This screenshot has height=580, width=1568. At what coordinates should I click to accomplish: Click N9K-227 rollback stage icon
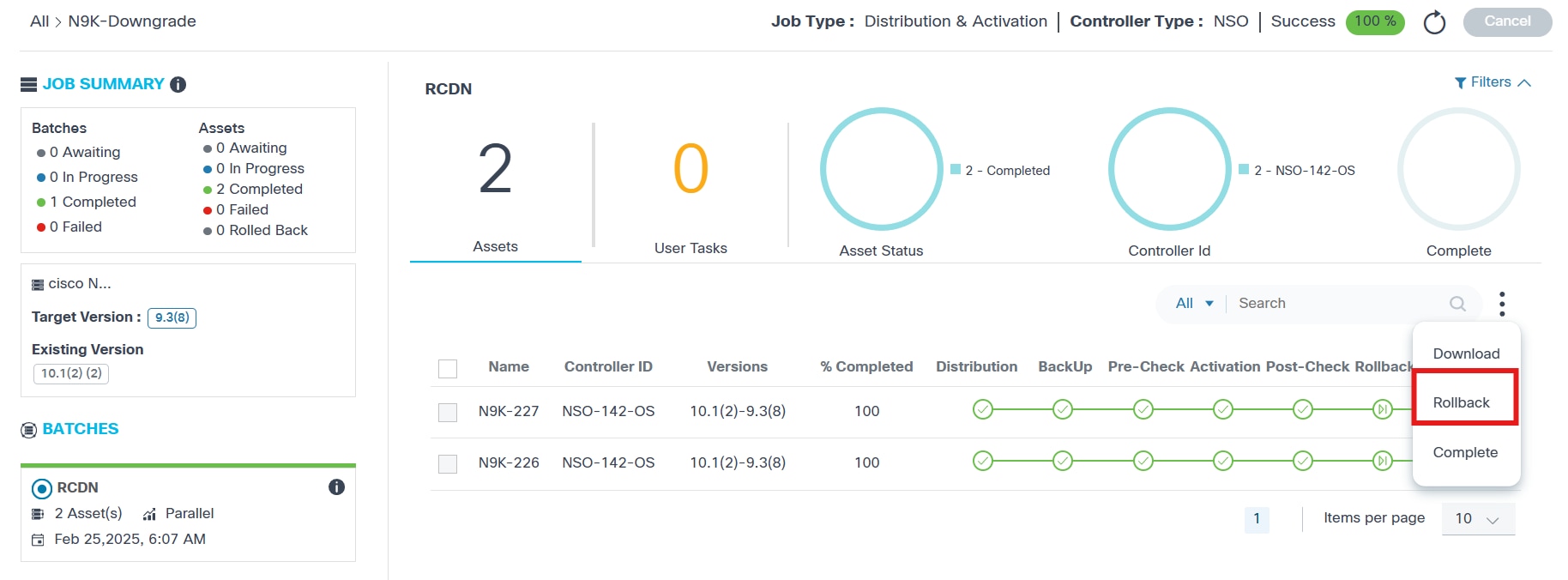pyautogui.click(x=1382, y=410)
